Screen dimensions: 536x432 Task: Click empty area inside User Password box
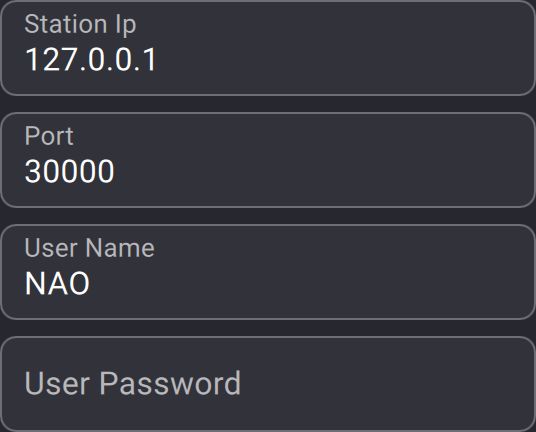(376, 384)
